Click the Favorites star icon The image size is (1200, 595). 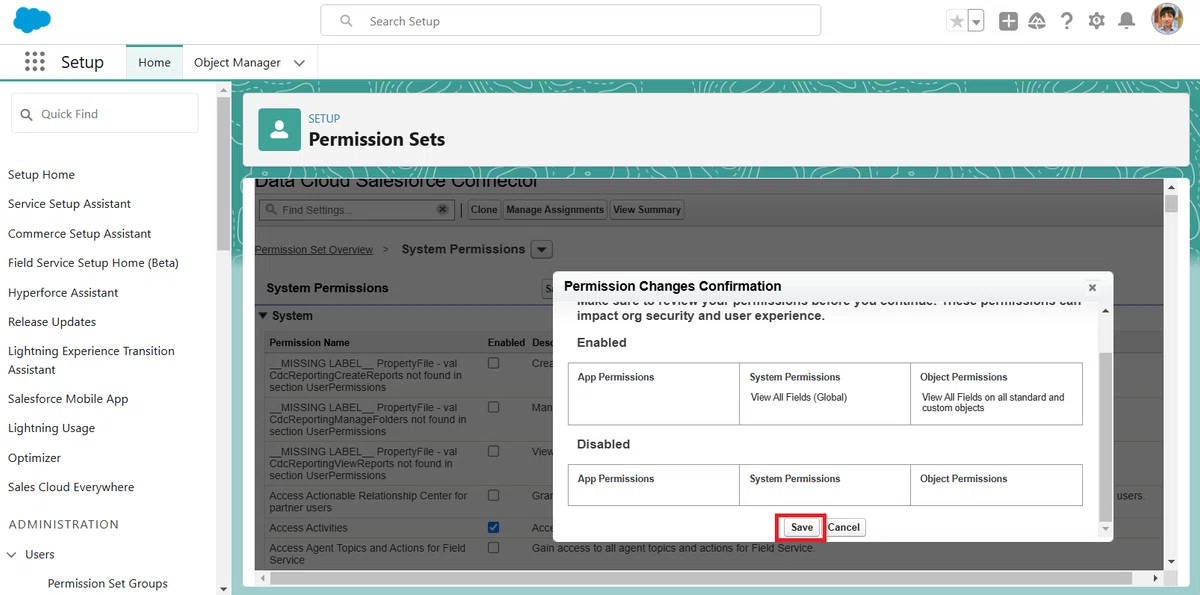click(957, 21)
